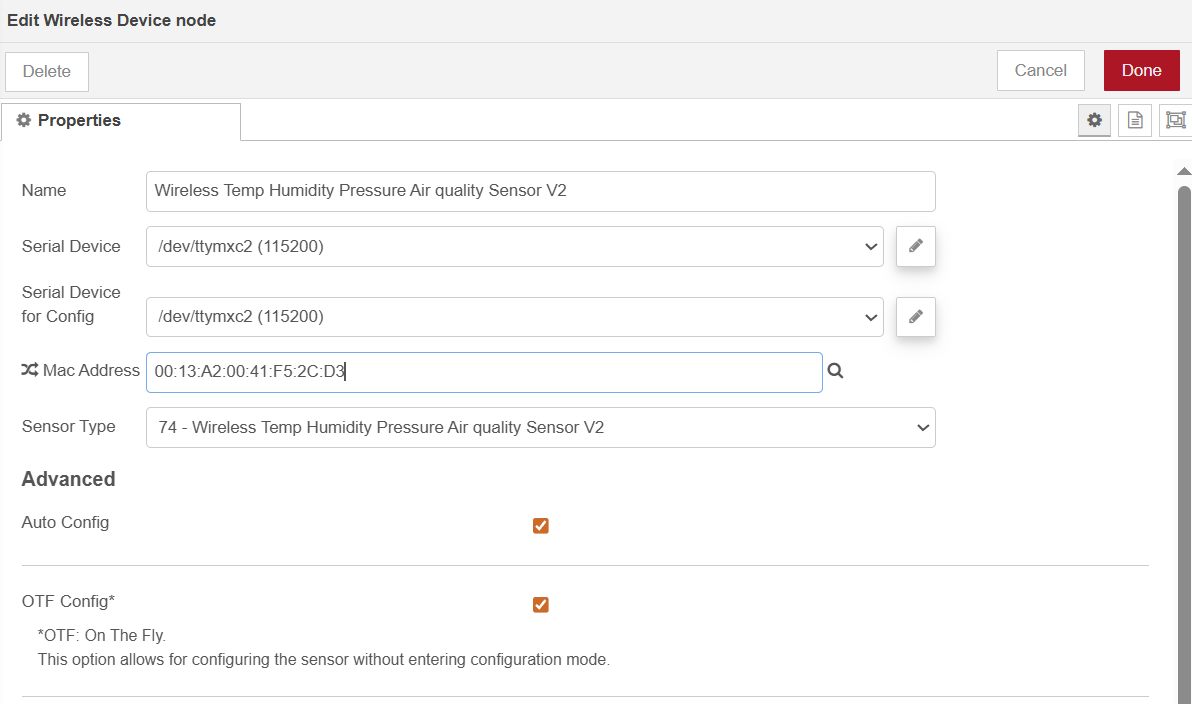Expand Serial Device for Config dropdown

click(514, 317)
